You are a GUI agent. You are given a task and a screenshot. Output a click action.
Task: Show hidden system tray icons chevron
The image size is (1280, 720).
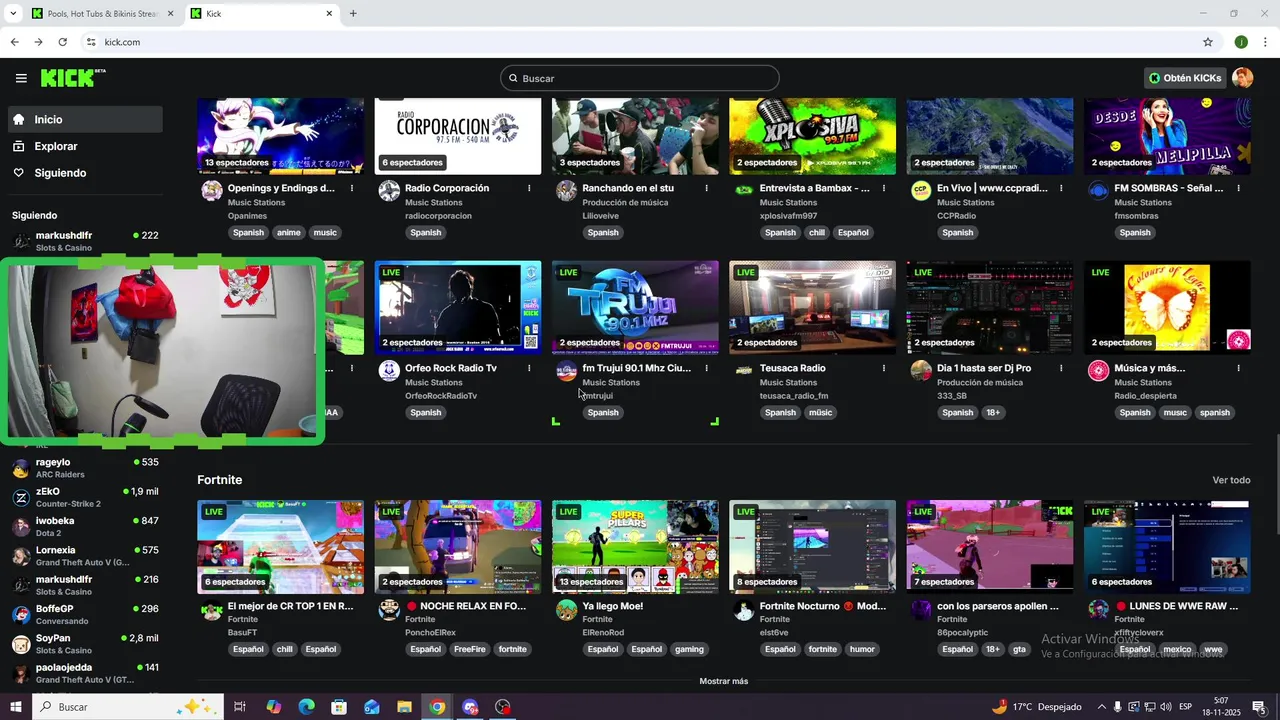1101,707
